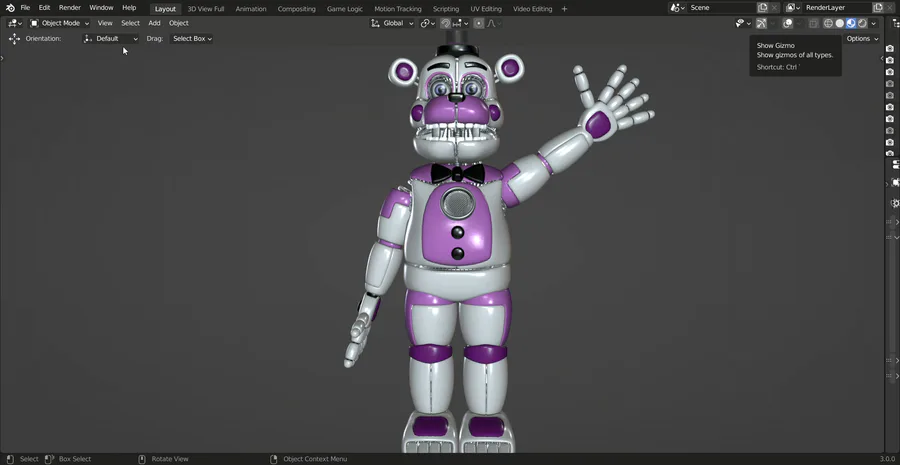Switch to the Game Logic workspace tab
900x465 pixels.
tap(345, 9)
